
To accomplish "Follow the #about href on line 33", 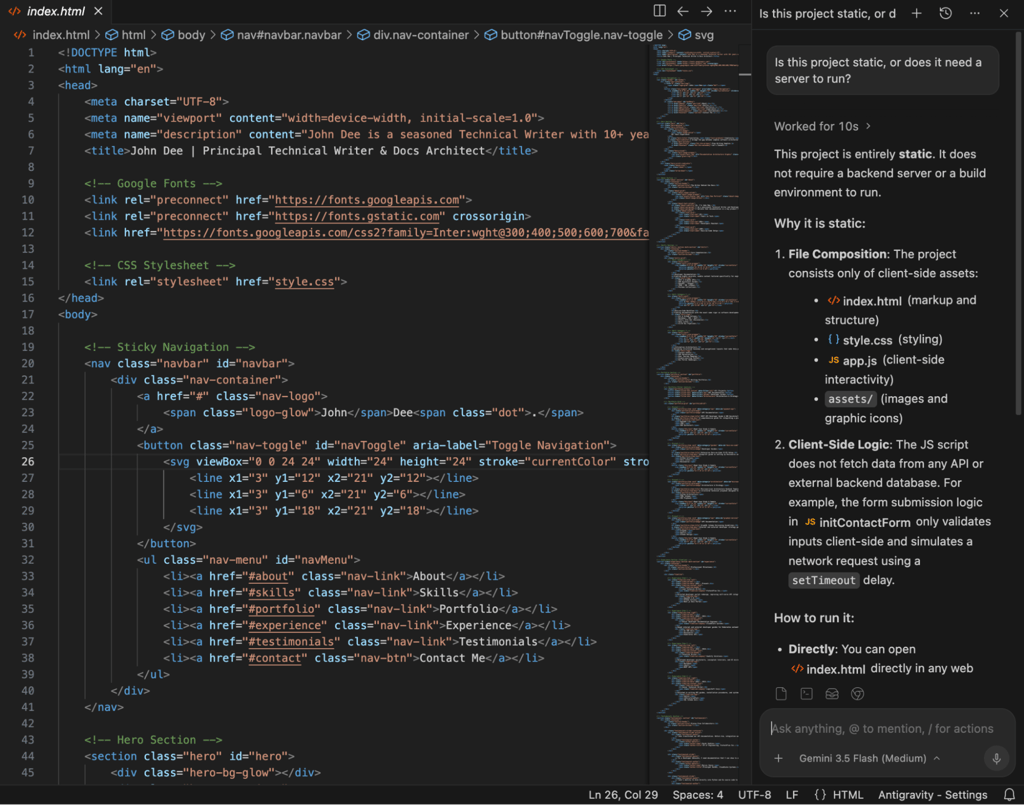I will [268, 576].
